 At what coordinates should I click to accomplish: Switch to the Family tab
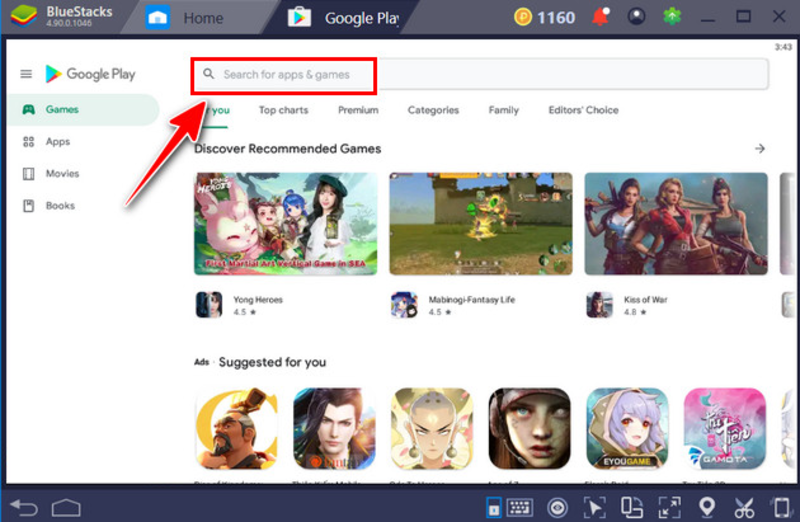pyautogui.click(x=504, y=110)
